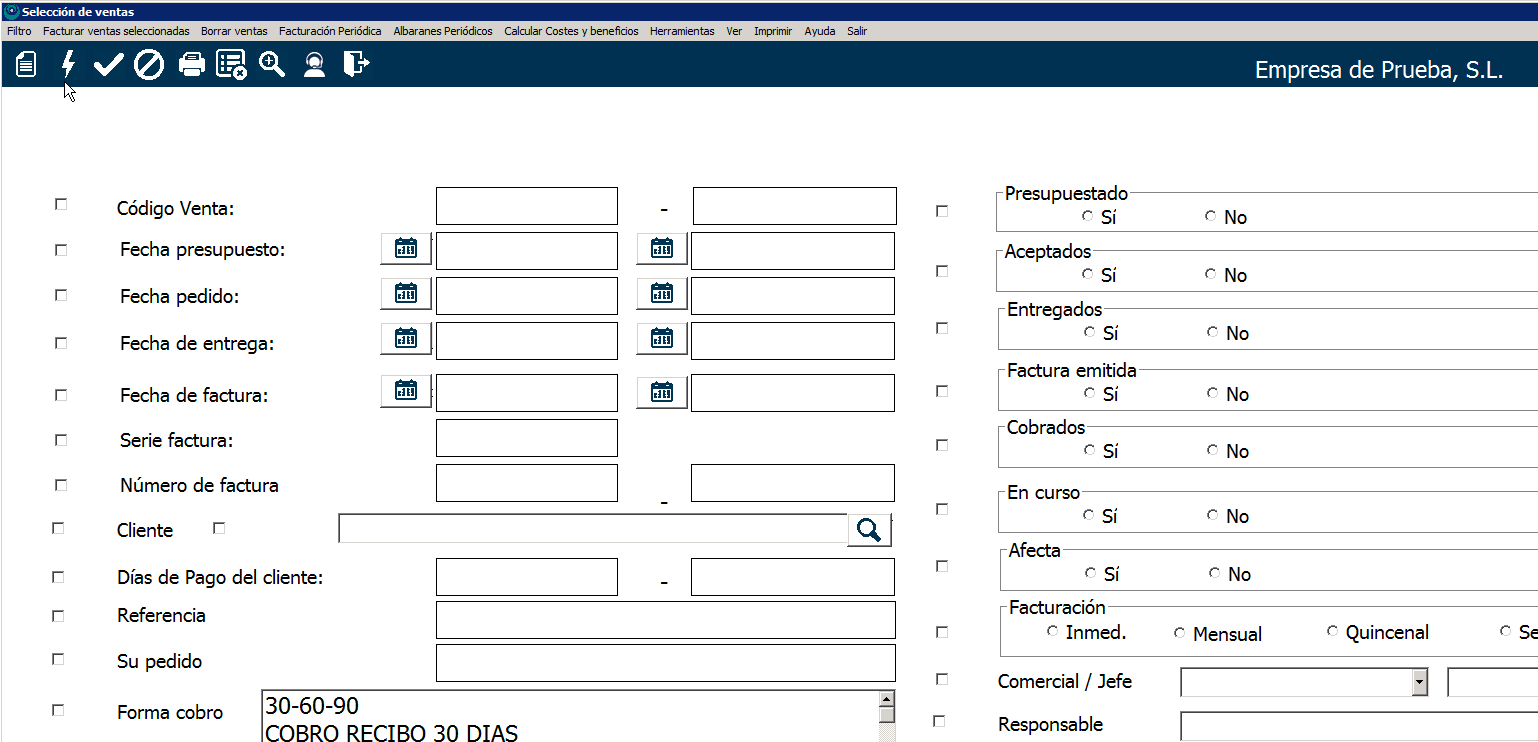Open the Facturación Periódica menu
1538x742 pixels.
coord(330,31)
